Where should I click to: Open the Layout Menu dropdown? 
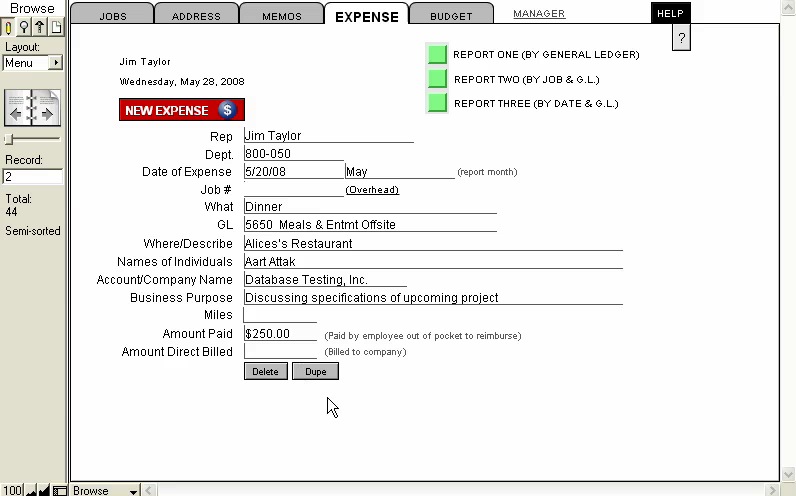click(32, 63)
